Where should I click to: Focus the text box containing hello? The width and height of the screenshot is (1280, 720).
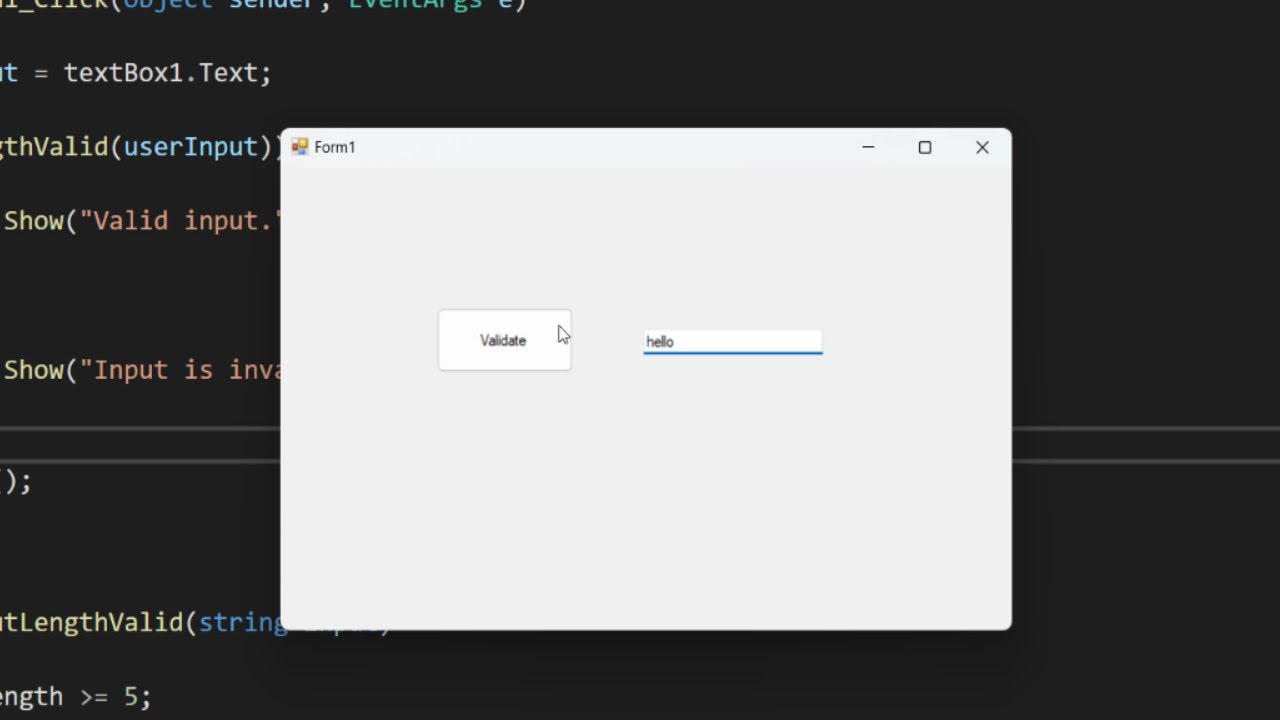(732, 342)
